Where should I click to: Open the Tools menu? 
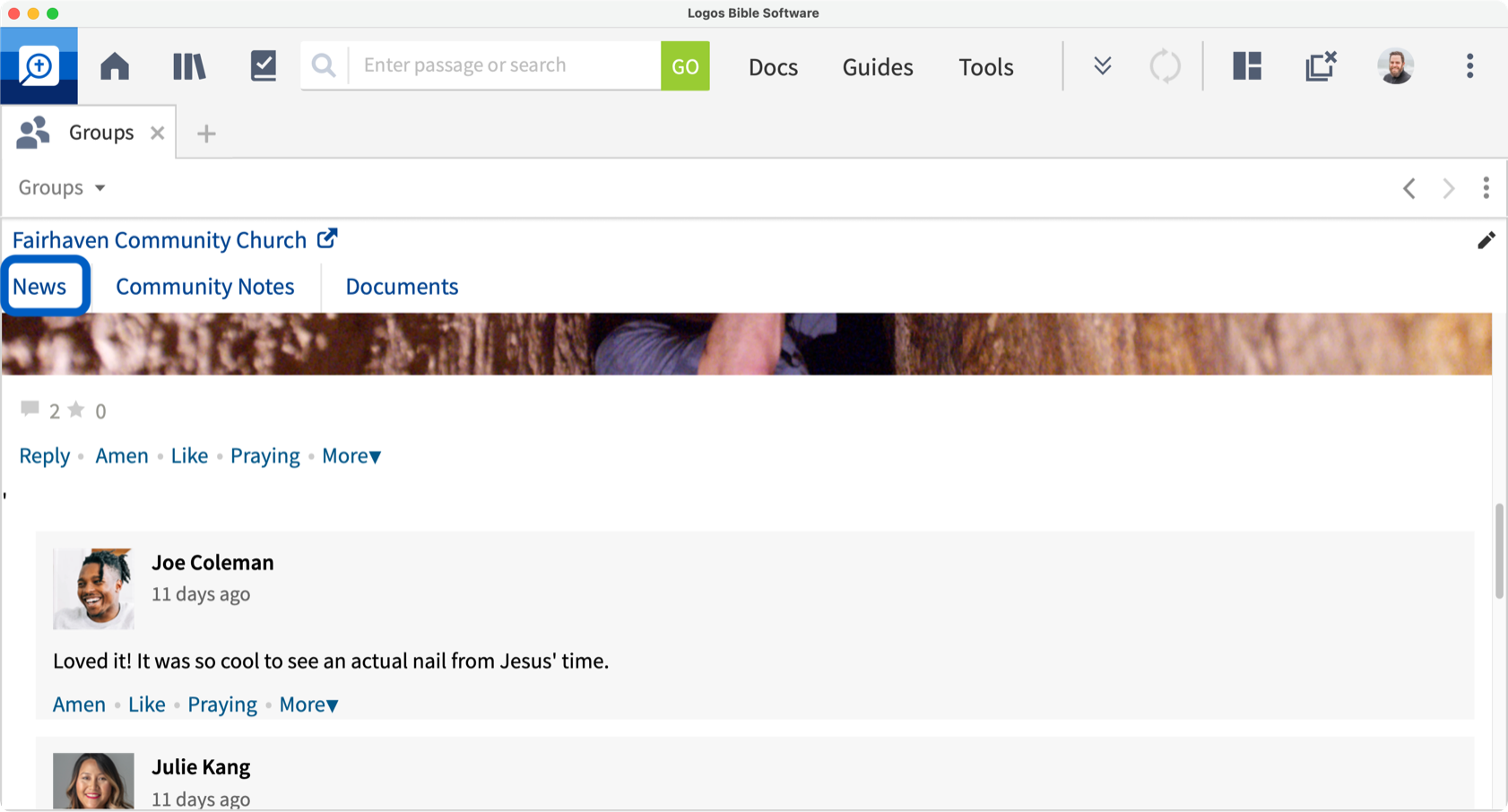986,66
